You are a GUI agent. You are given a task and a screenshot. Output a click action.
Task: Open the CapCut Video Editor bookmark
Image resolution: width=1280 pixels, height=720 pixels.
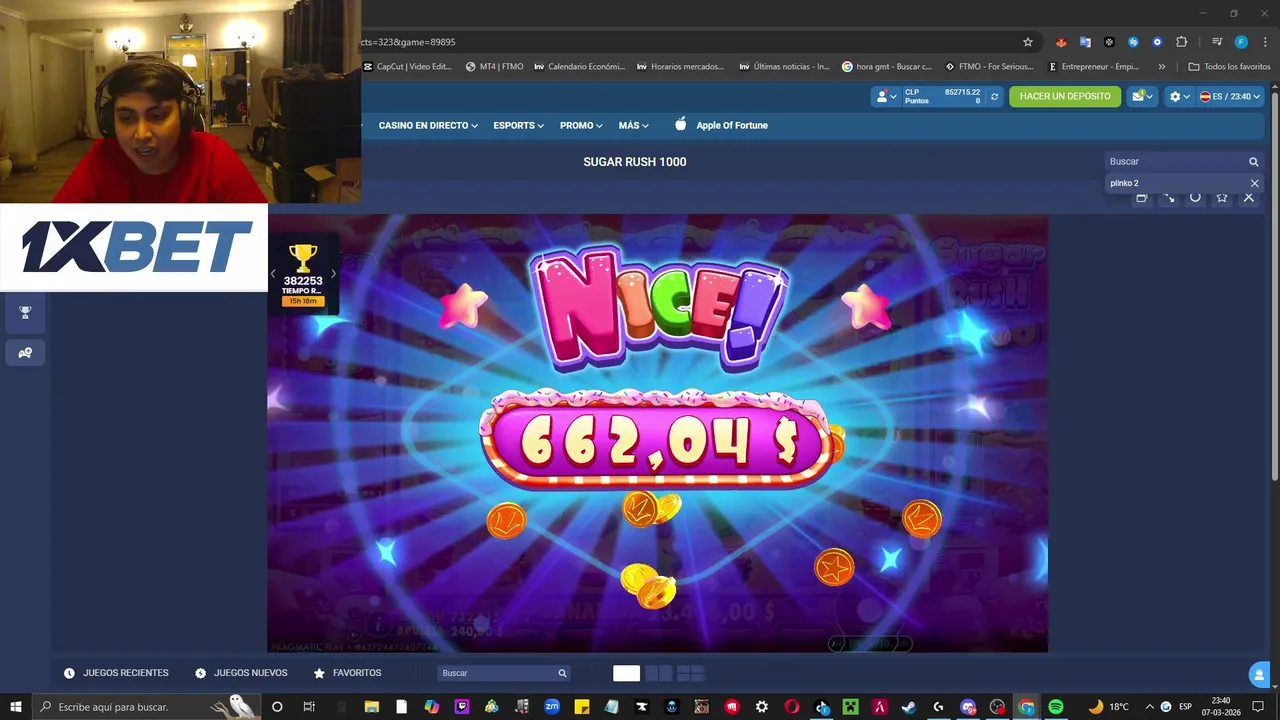tap(408, 67)
